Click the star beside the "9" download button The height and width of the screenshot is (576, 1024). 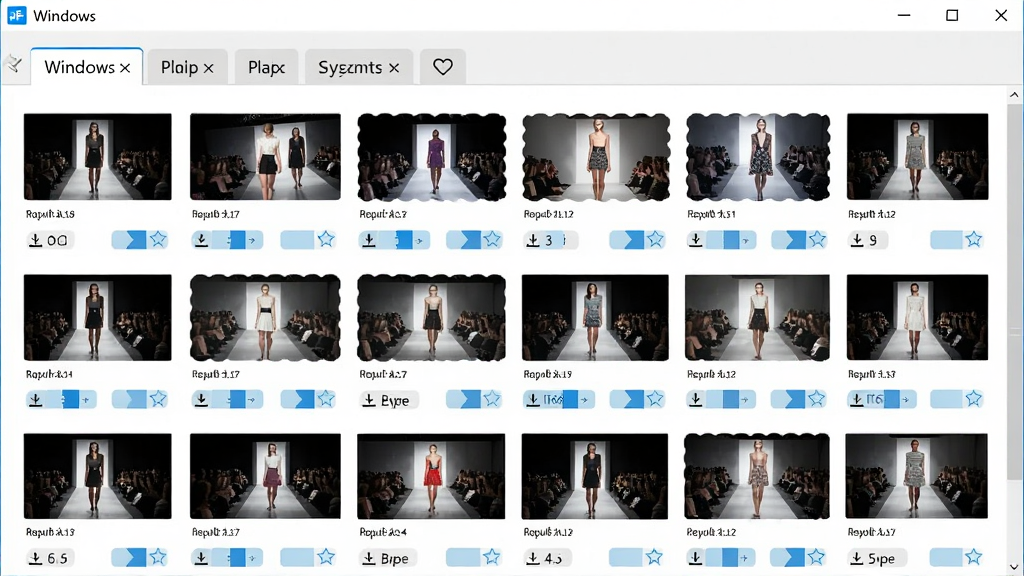click(x=974, y=240)
